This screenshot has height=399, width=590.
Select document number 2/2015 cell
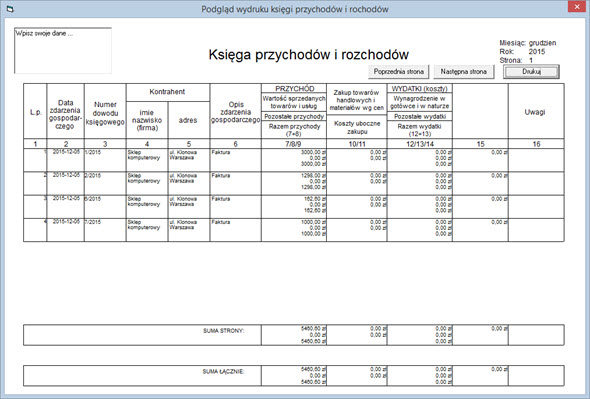pyautogui.click(x=105, y=183)
